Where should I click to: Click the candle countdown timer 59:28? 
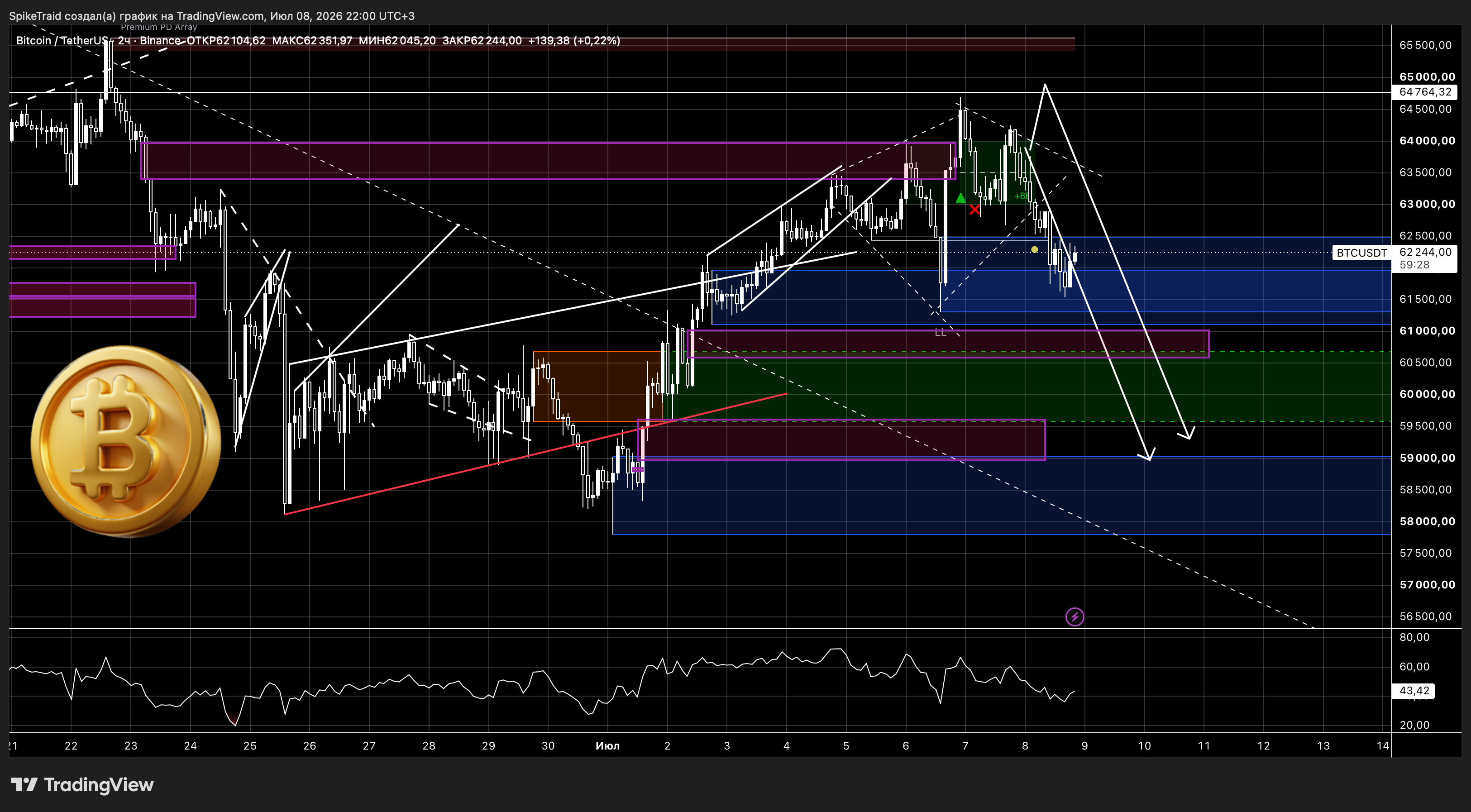tap(1414, 265)
